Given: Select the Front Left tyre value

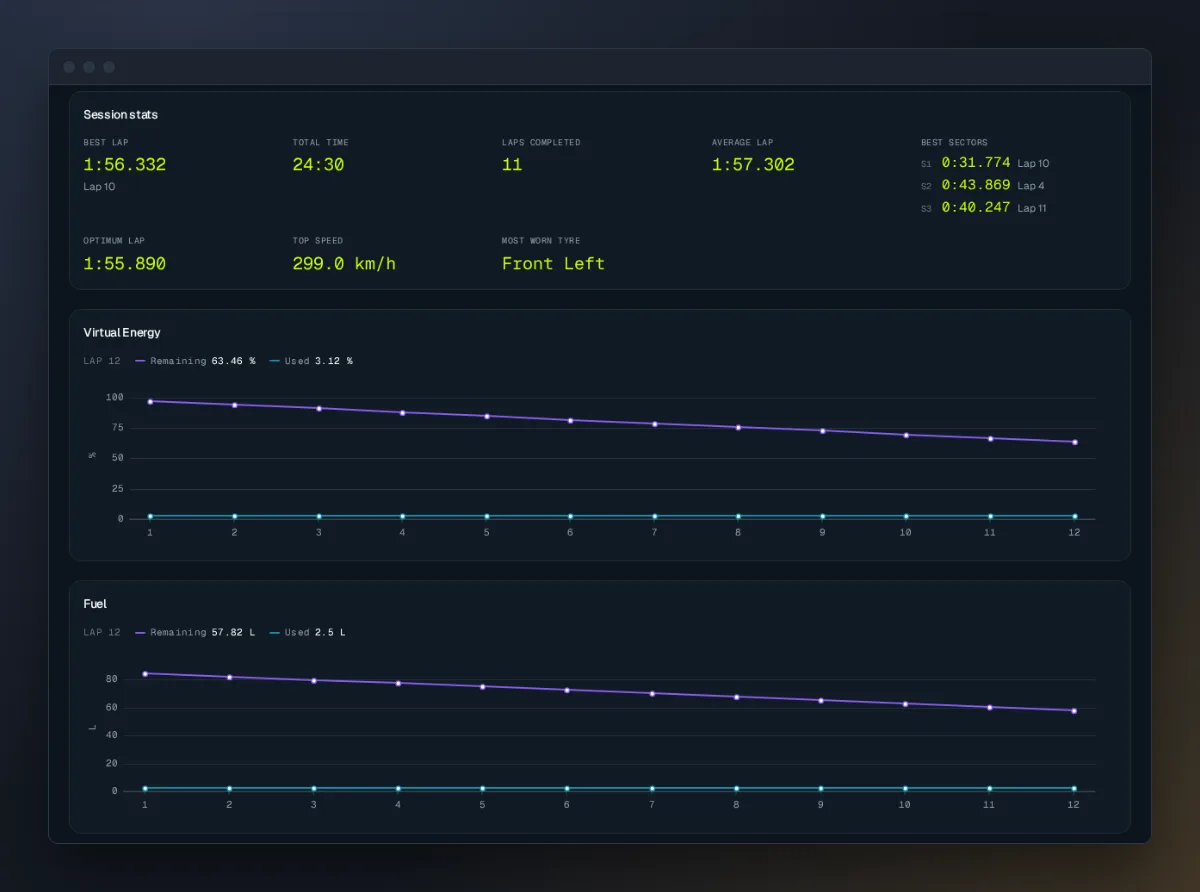Looking at the screenshot, I should (553, 264).
